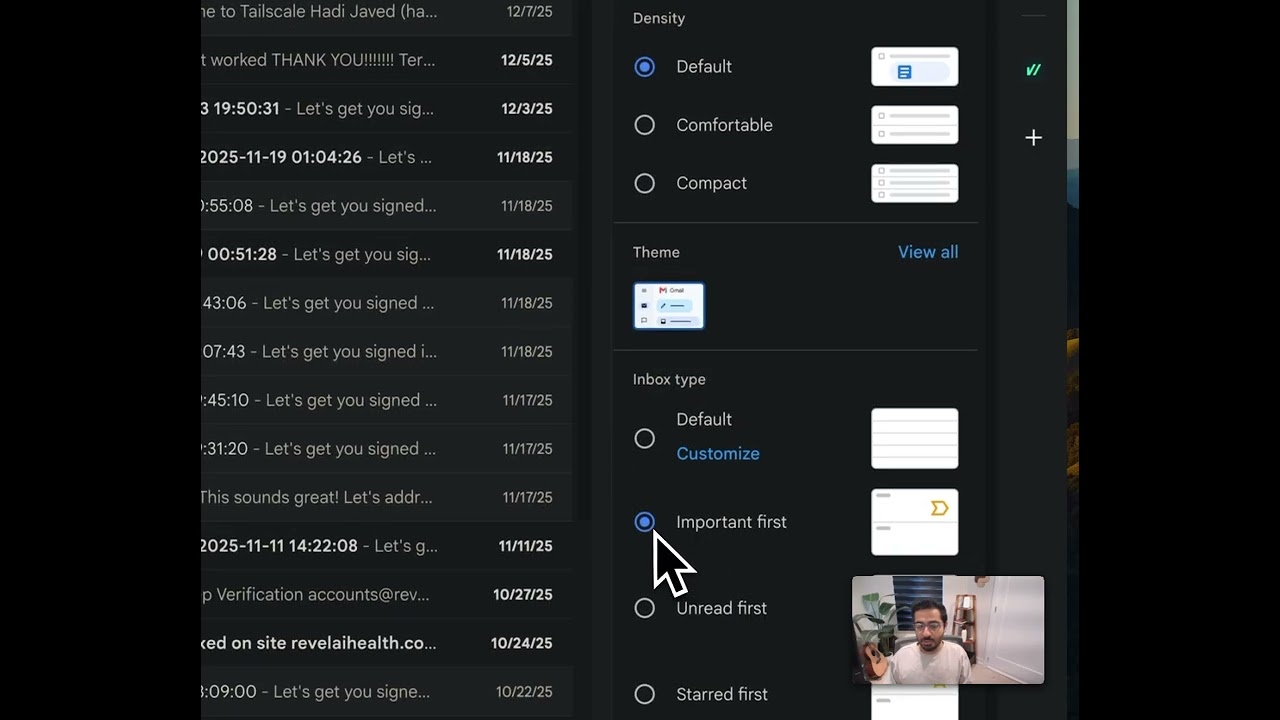Click the current Gmail theme thumbnail
1280x720 pixels.
(669, 306)
